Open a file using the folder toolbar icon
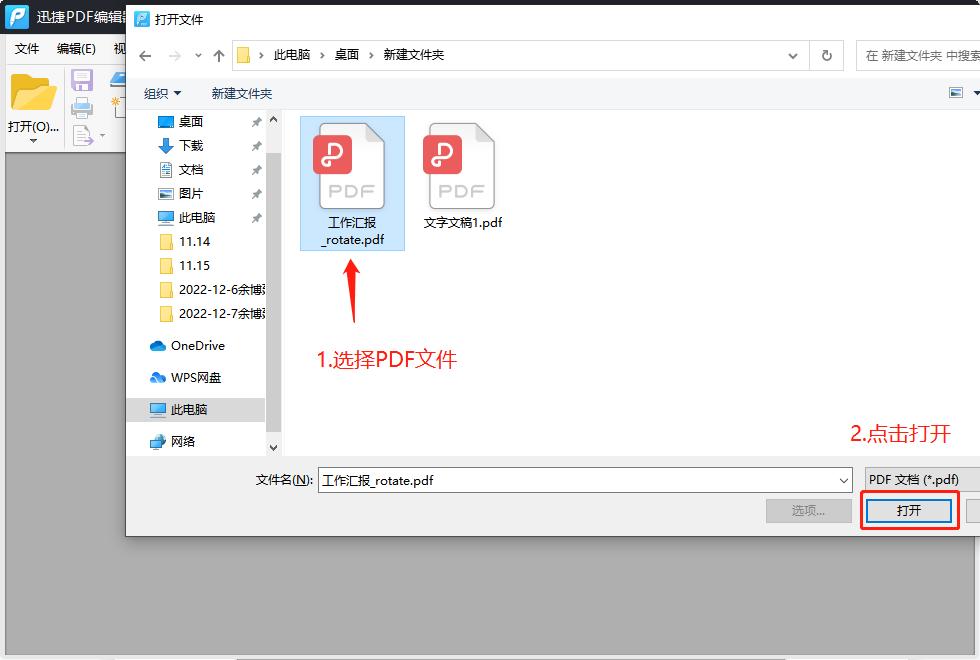 32,92
